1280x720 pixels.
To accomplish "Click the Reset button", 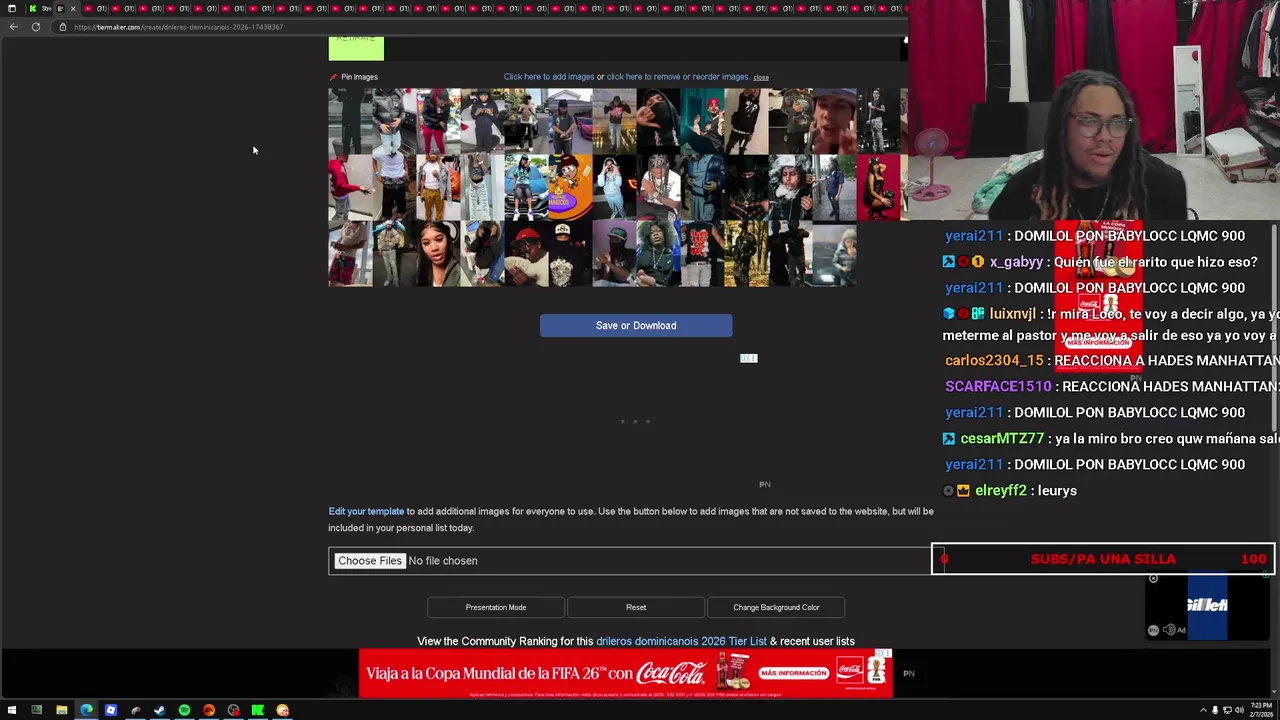I will [x=636, y=607].
